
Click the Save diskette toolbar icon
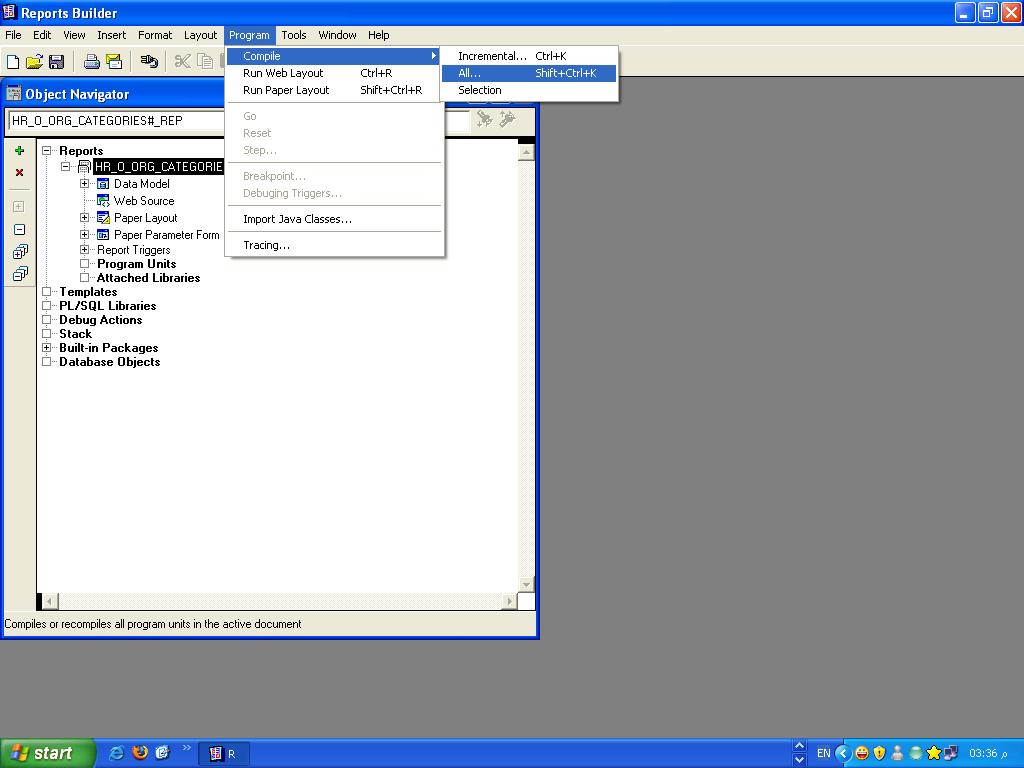tap(56, 62)
